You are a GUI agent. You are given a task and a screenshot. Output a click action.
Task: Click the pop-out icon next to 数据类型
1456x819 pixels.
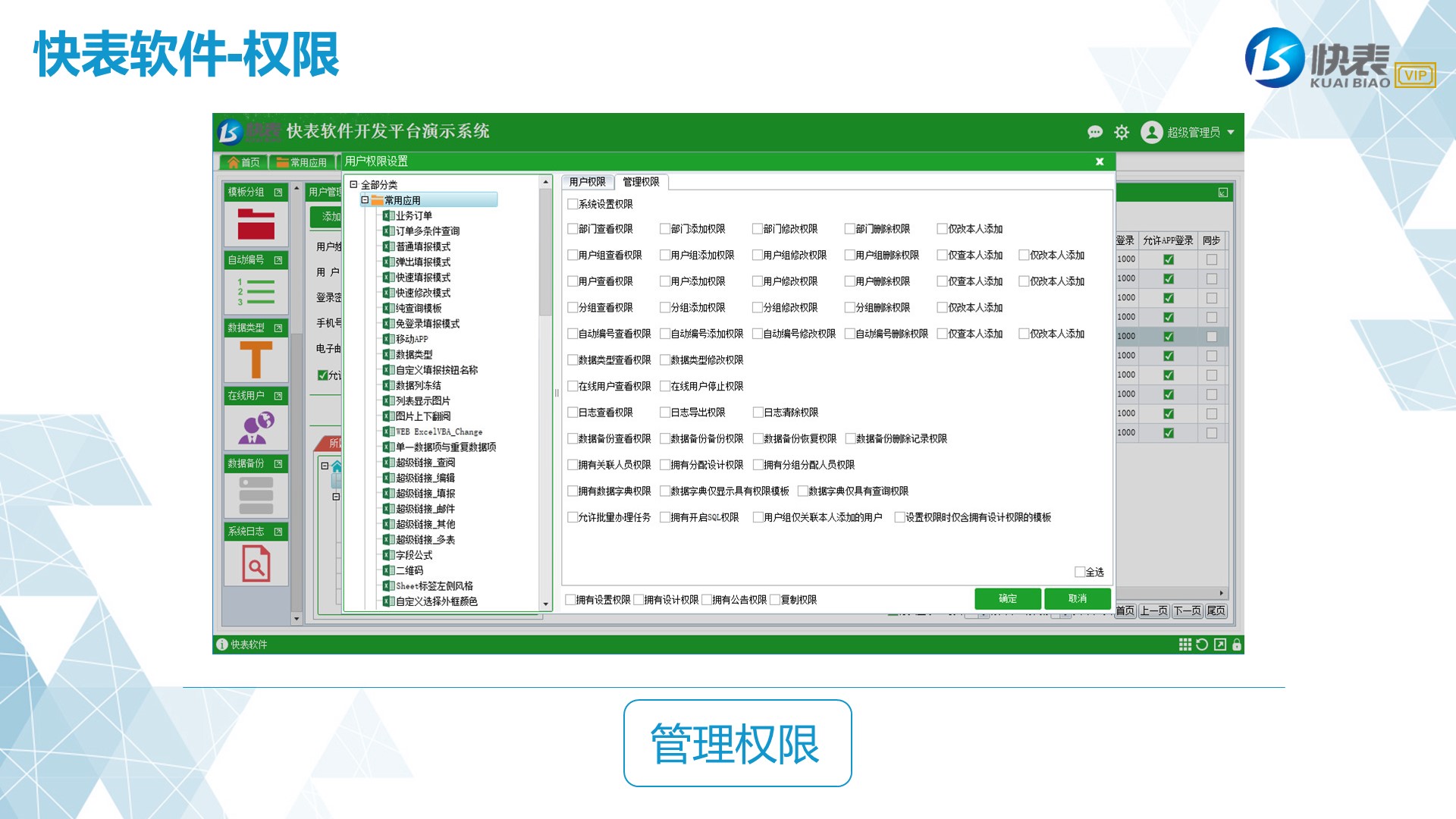tap(278, 328)
